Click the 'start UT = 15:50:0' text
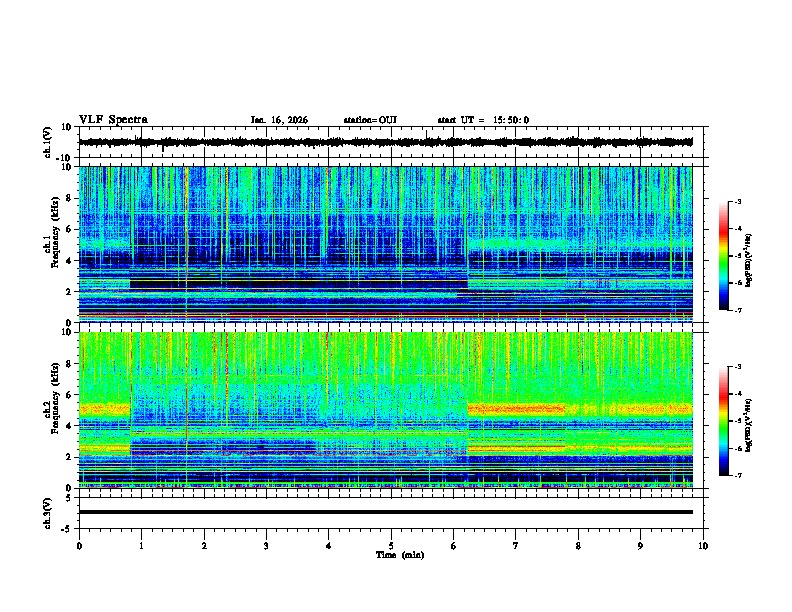Screen dimensions: 792x612 (x=483, y=120)
